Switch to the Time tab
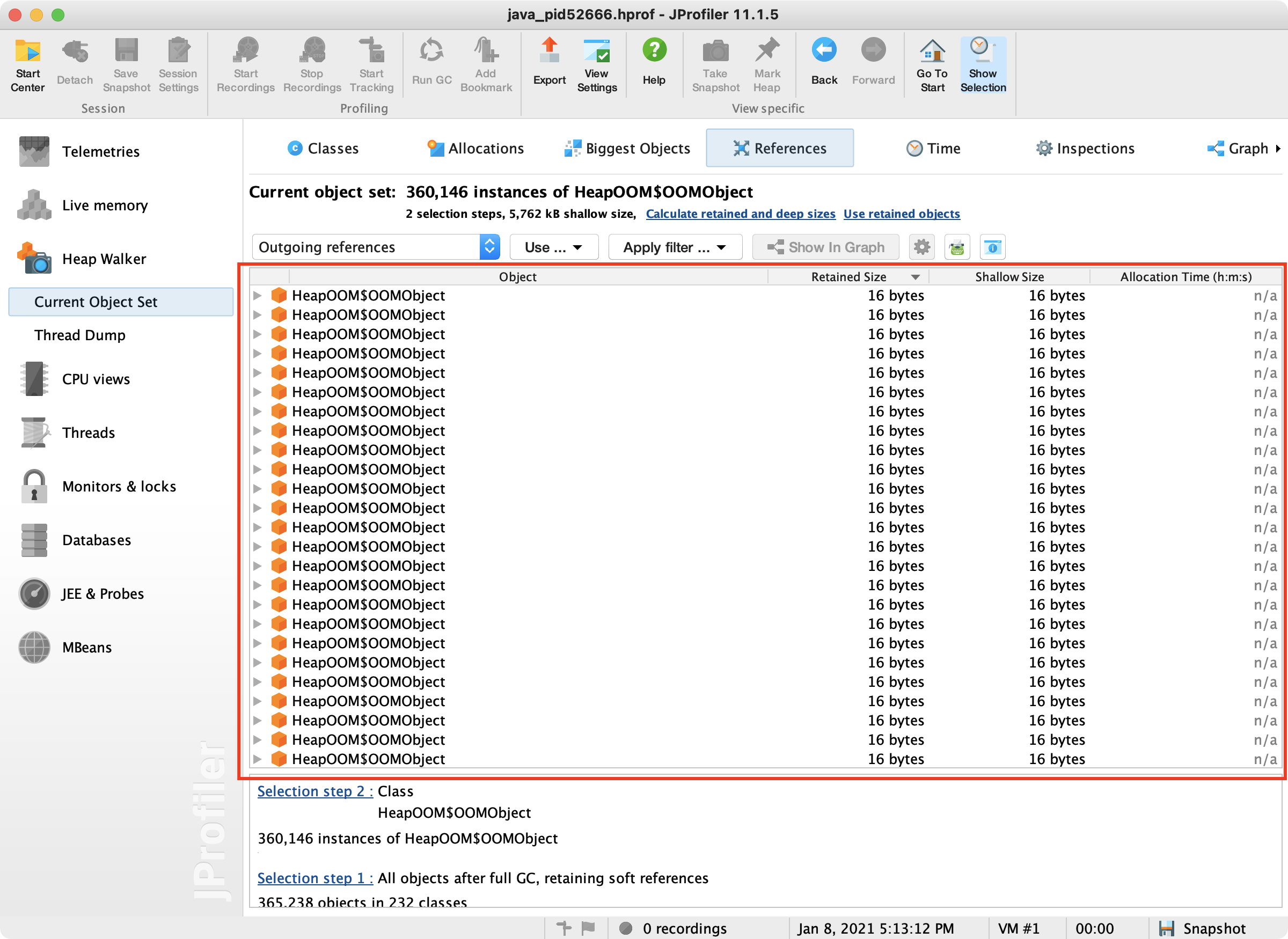The image size is (1288, 939). pos(933,148)
